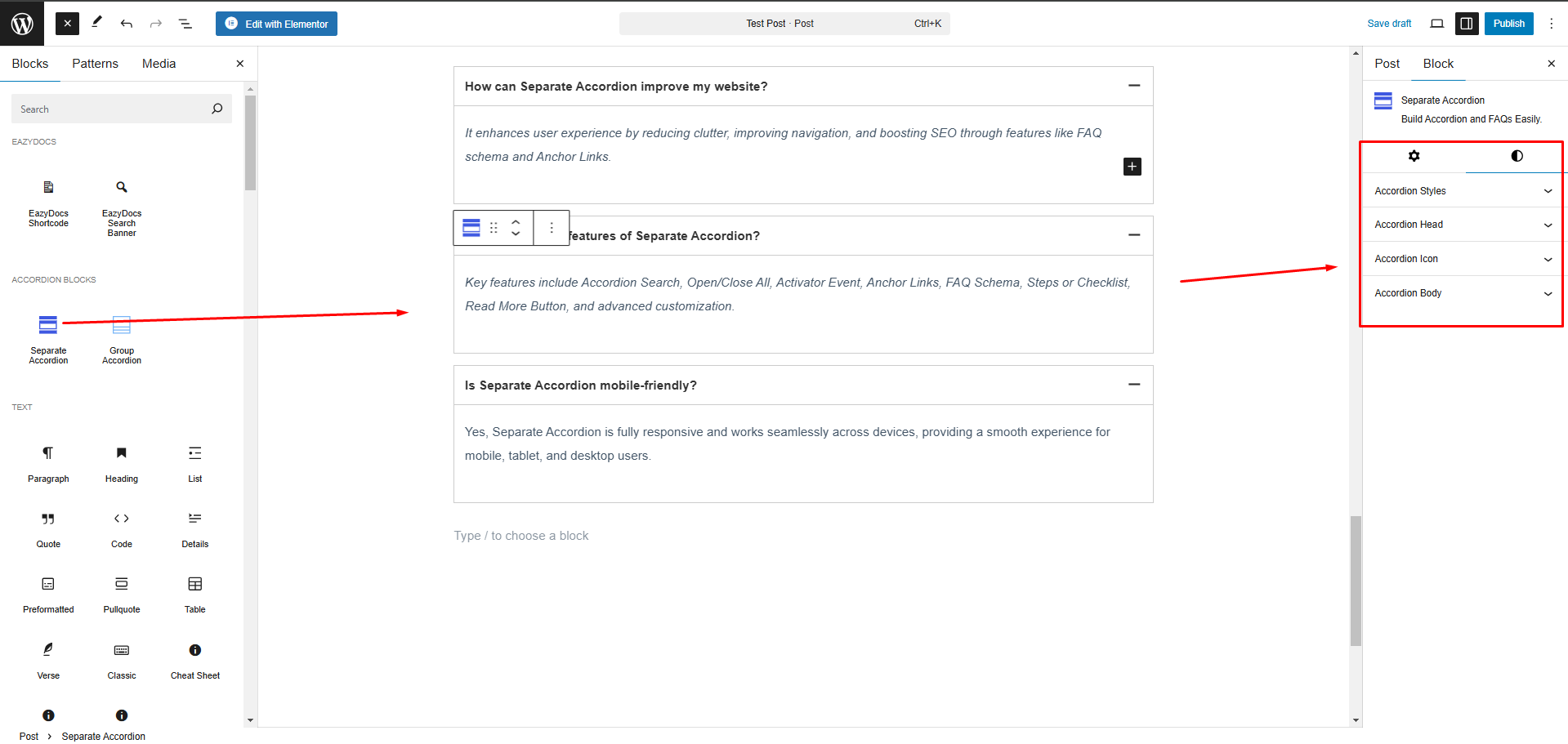Collapse the 'Is Separate Accordion mobile-friendly' accordion
This screenshot has height=744, width=1568.
click(1133, 384)
